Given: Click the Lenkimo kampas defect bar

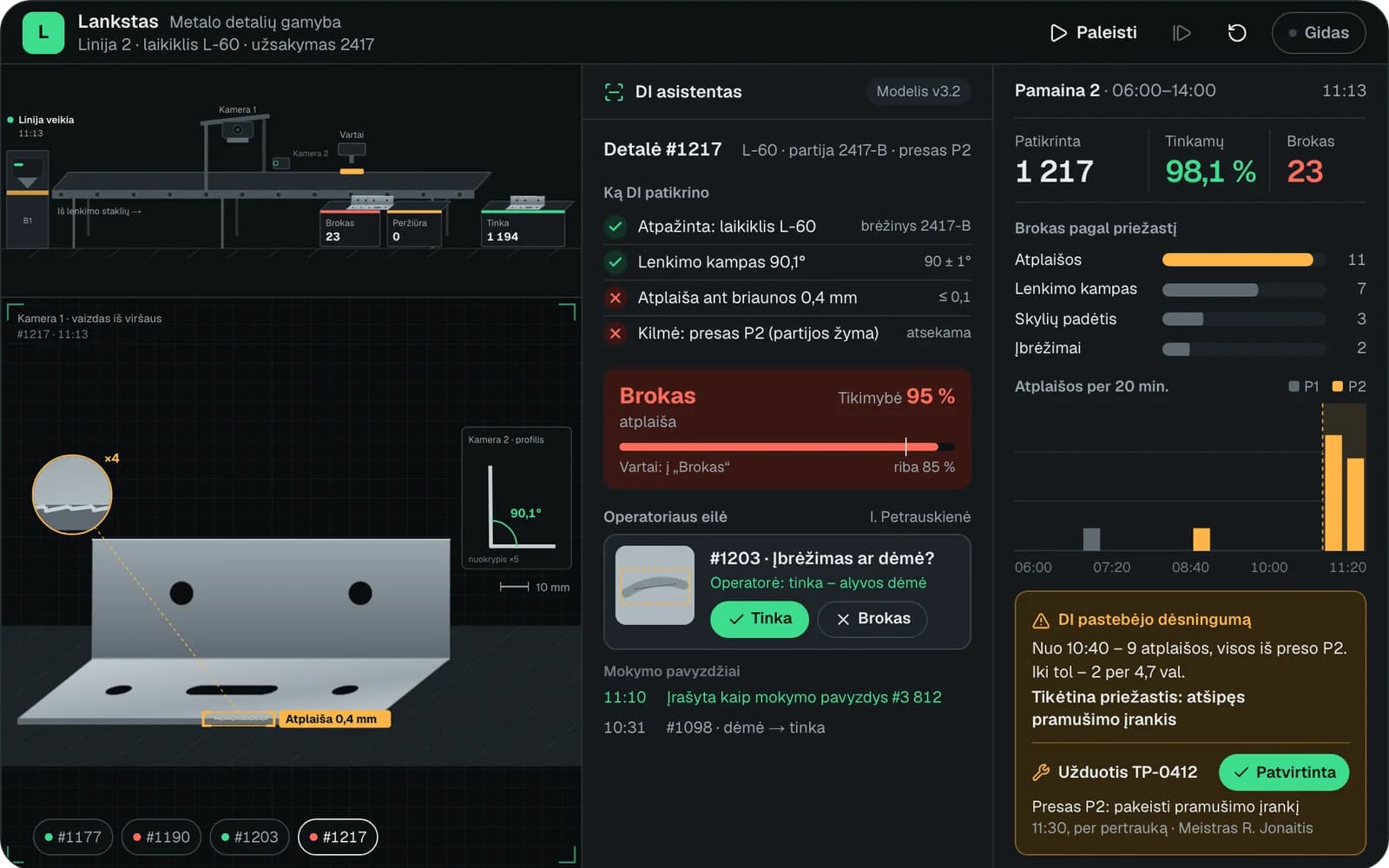Looking at the screenshot, I should (1210, 290).
